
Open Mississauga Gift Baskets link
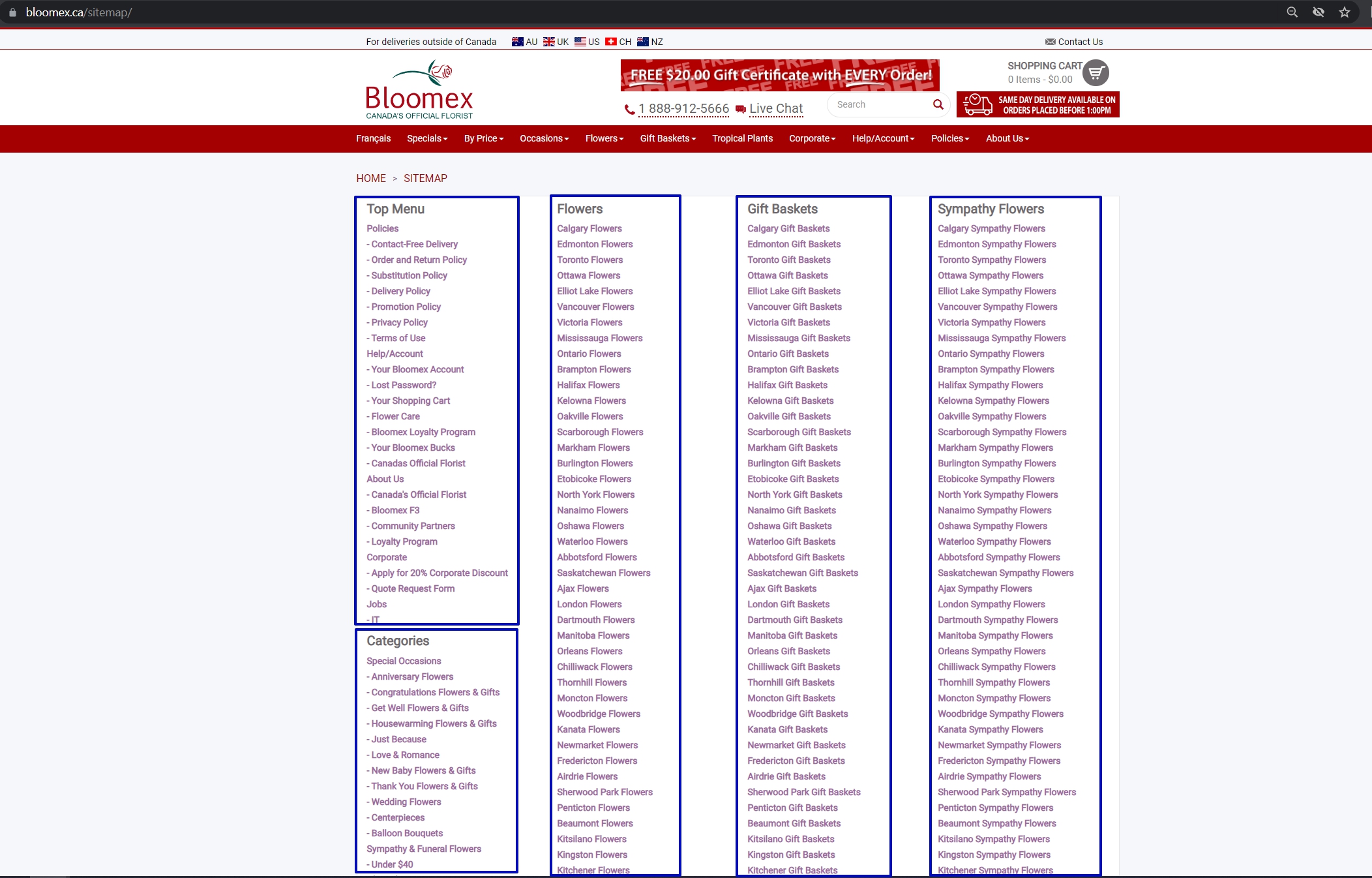(x=799, y=338)
